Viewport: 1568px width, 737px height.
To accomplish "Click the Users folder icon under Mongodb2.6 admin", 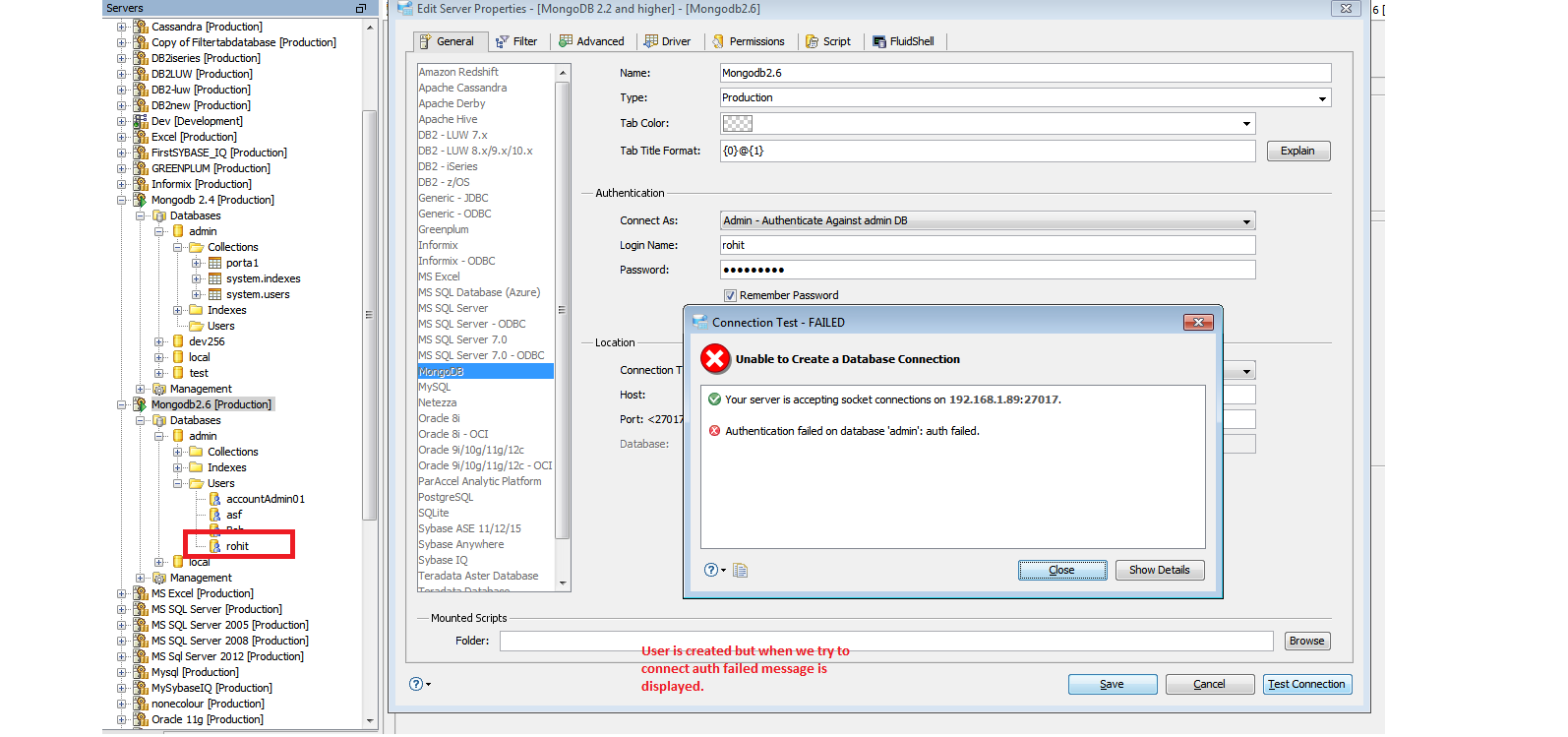I will tap(196, 483).
